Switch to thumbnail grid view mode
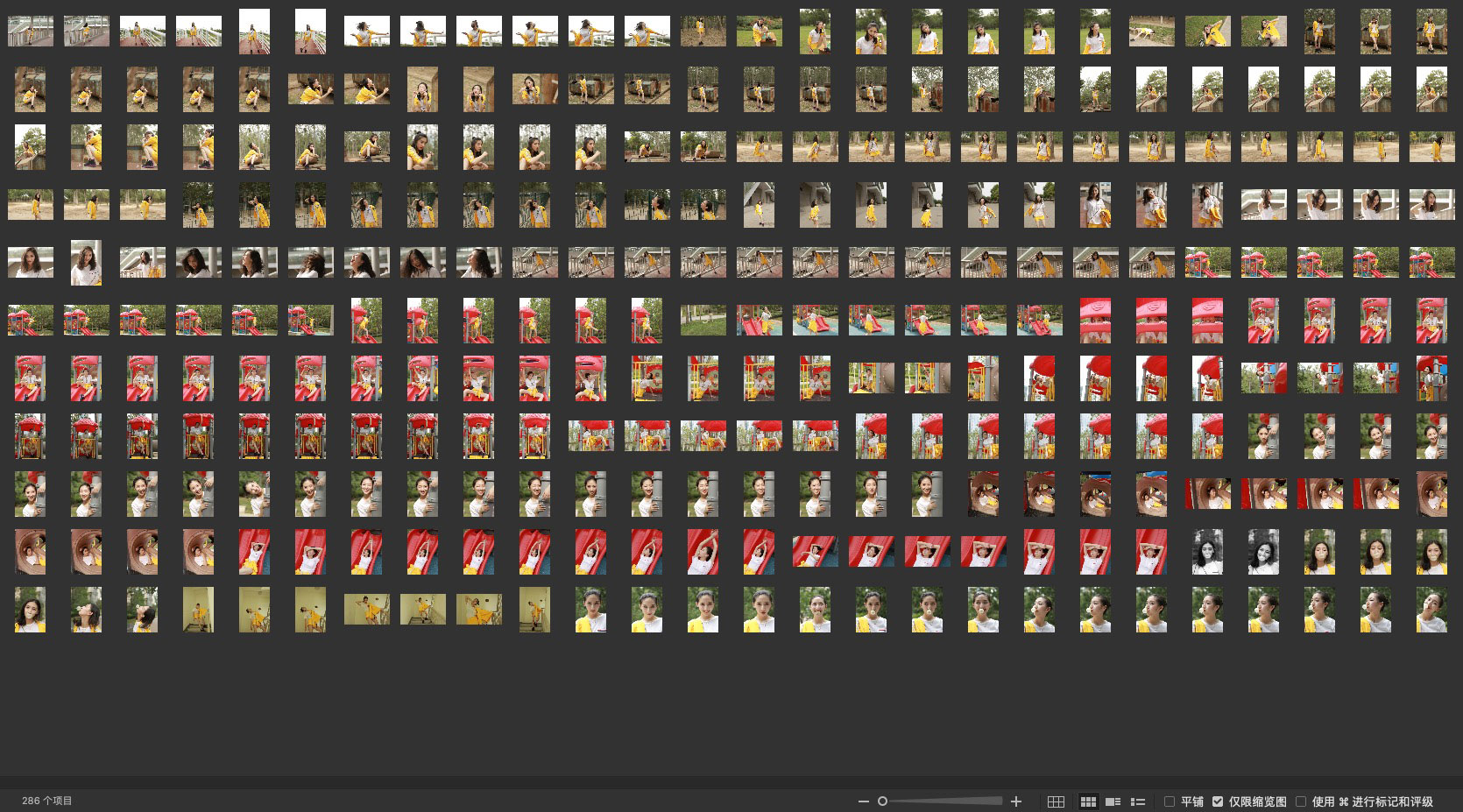Image resolution: width=1463 pixels, height=812 pixels. pyautogui.click(x=1088, y=801)
